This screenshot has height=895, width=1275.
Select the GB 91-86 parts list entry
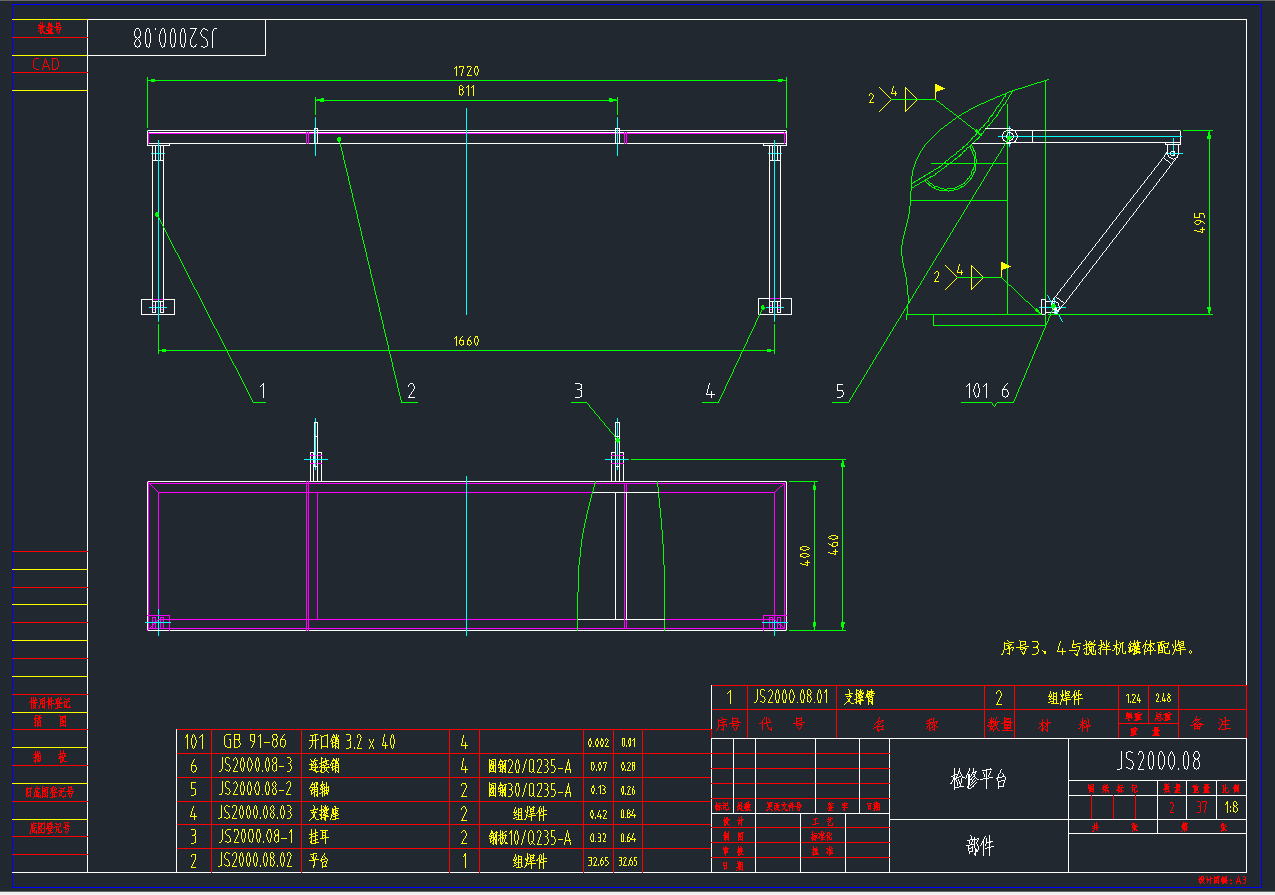click(253, 742)
